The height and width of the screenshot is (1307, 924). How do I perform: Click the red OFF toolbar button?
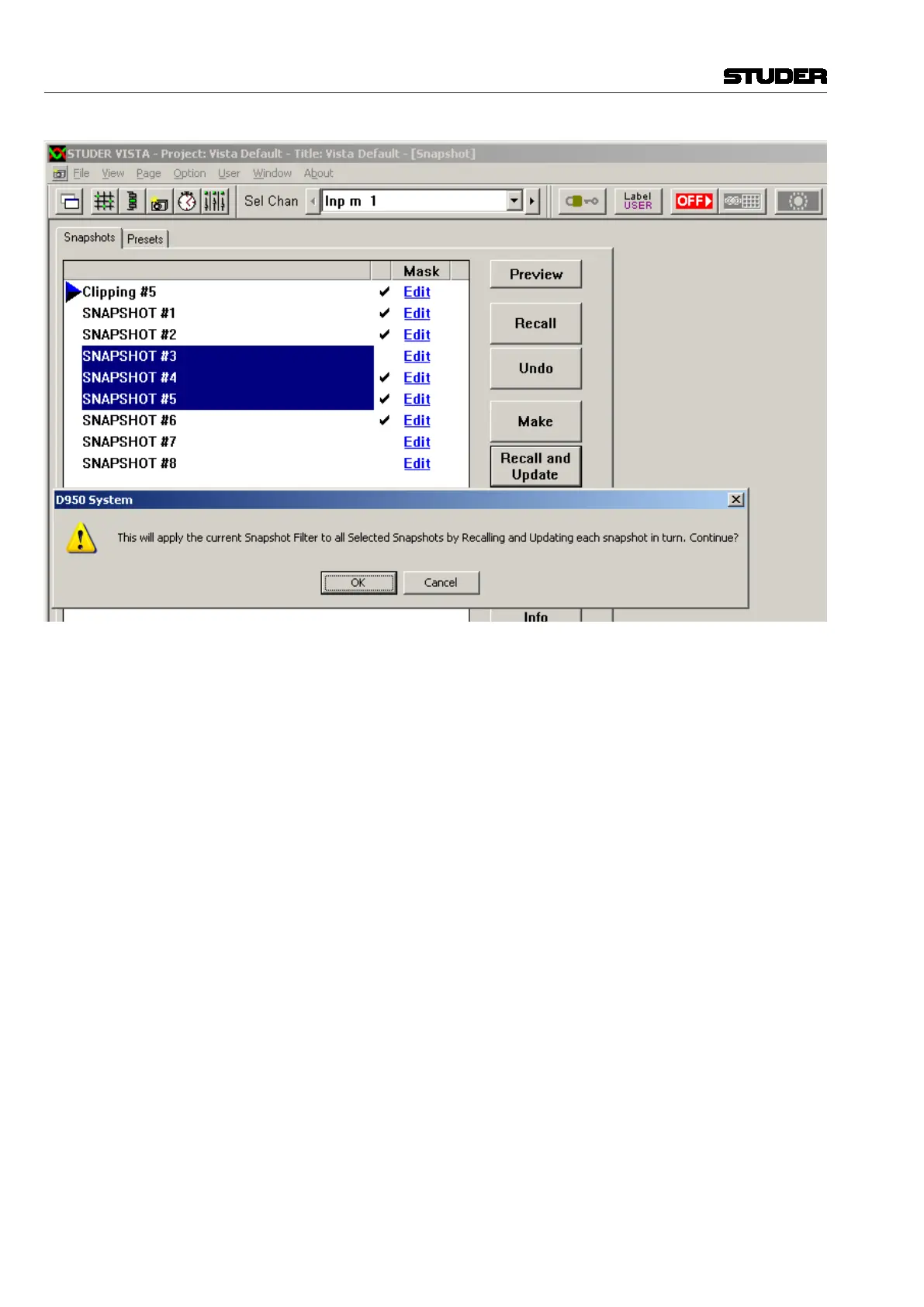pos(694,202)
